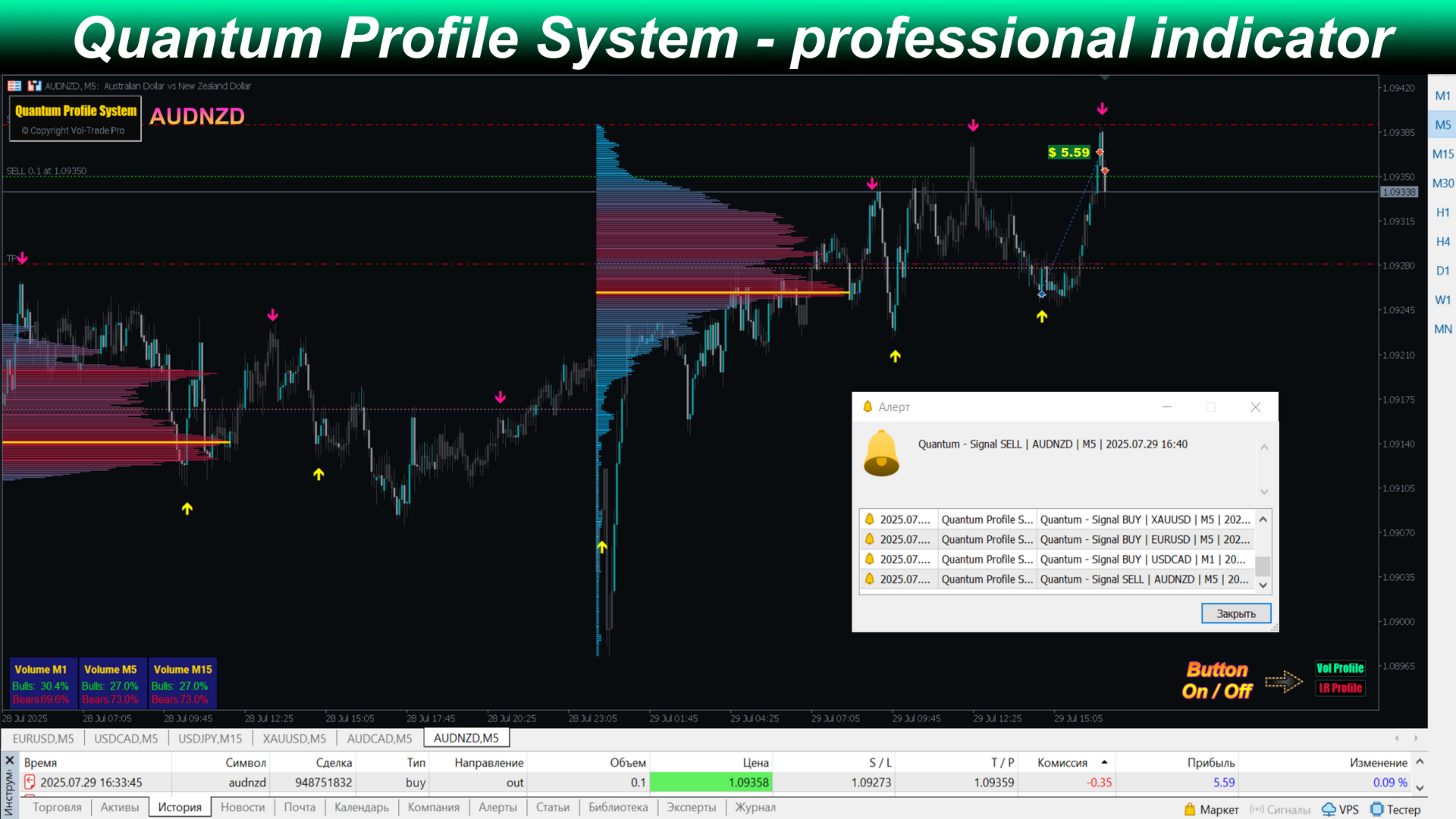Open the Журнал terminal tab
The width and height of the screenshot is (1456, 819).
pyautogui.click(x=755, y=808)
